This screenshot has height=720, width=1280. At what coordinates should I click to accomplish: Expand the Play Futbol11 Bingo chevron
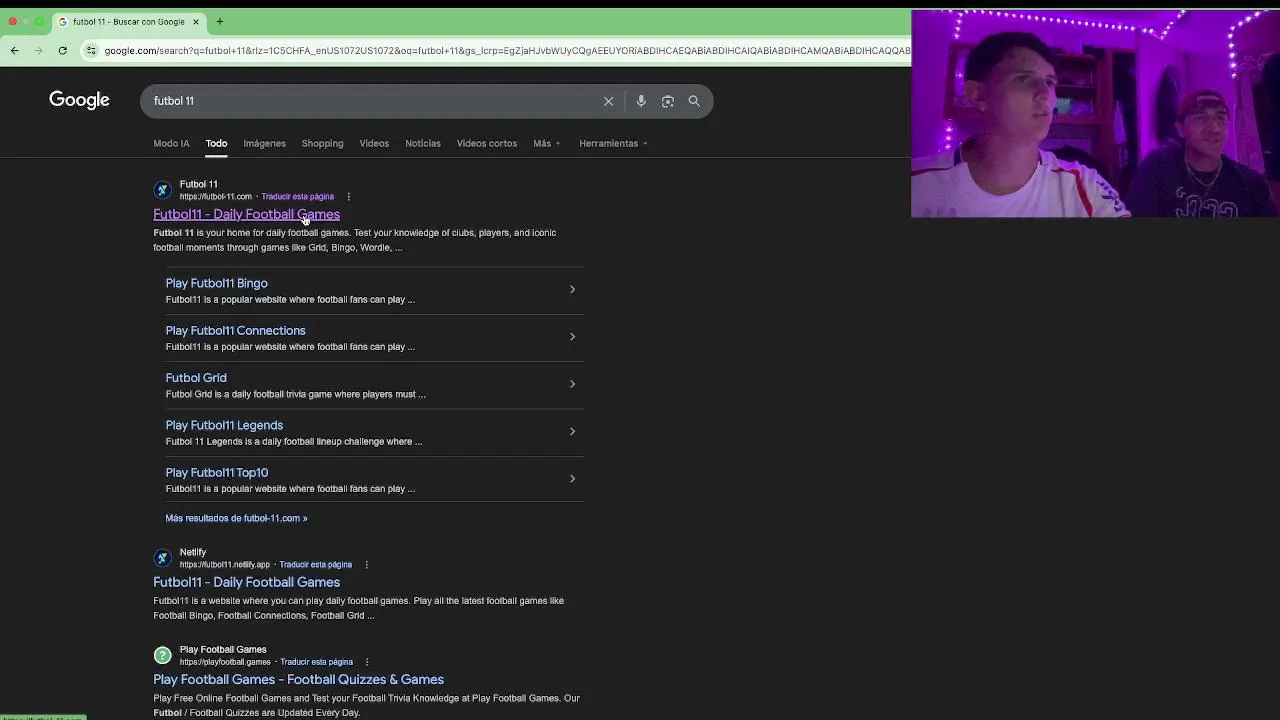(x=572, y=289)
